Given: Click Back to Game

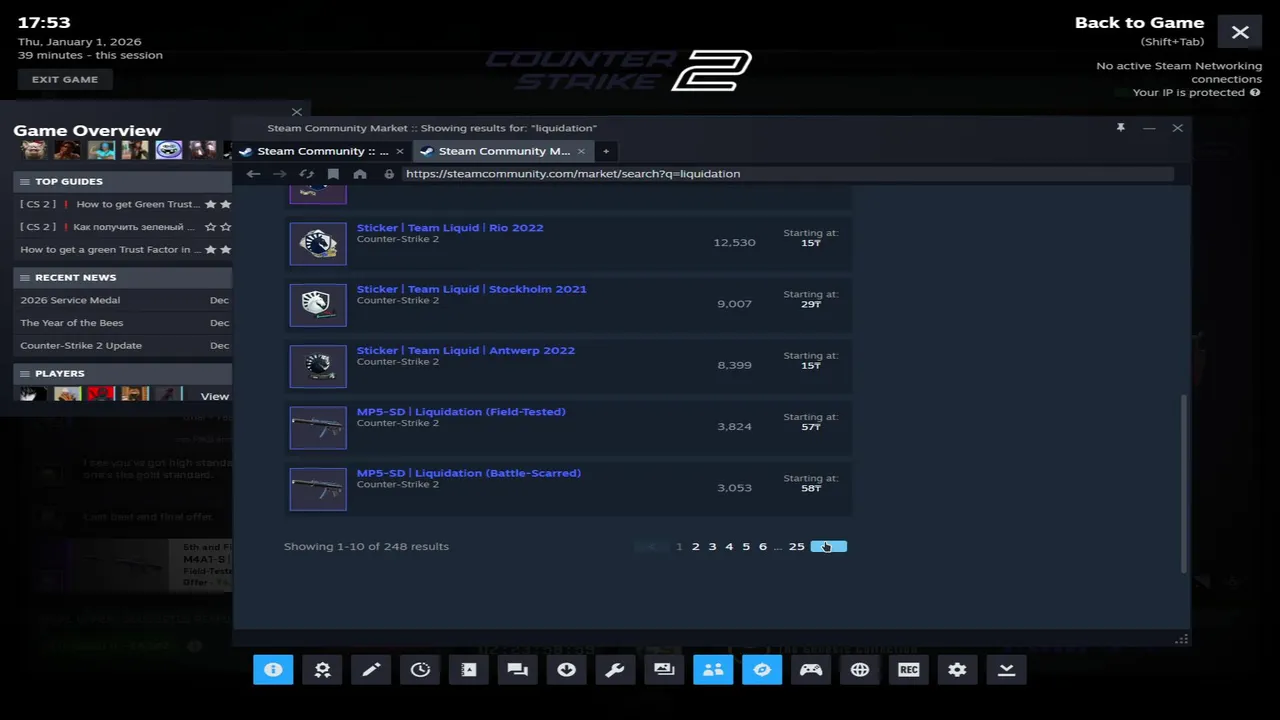Looking at the screenshot, I should click(x=1139, y=23).
